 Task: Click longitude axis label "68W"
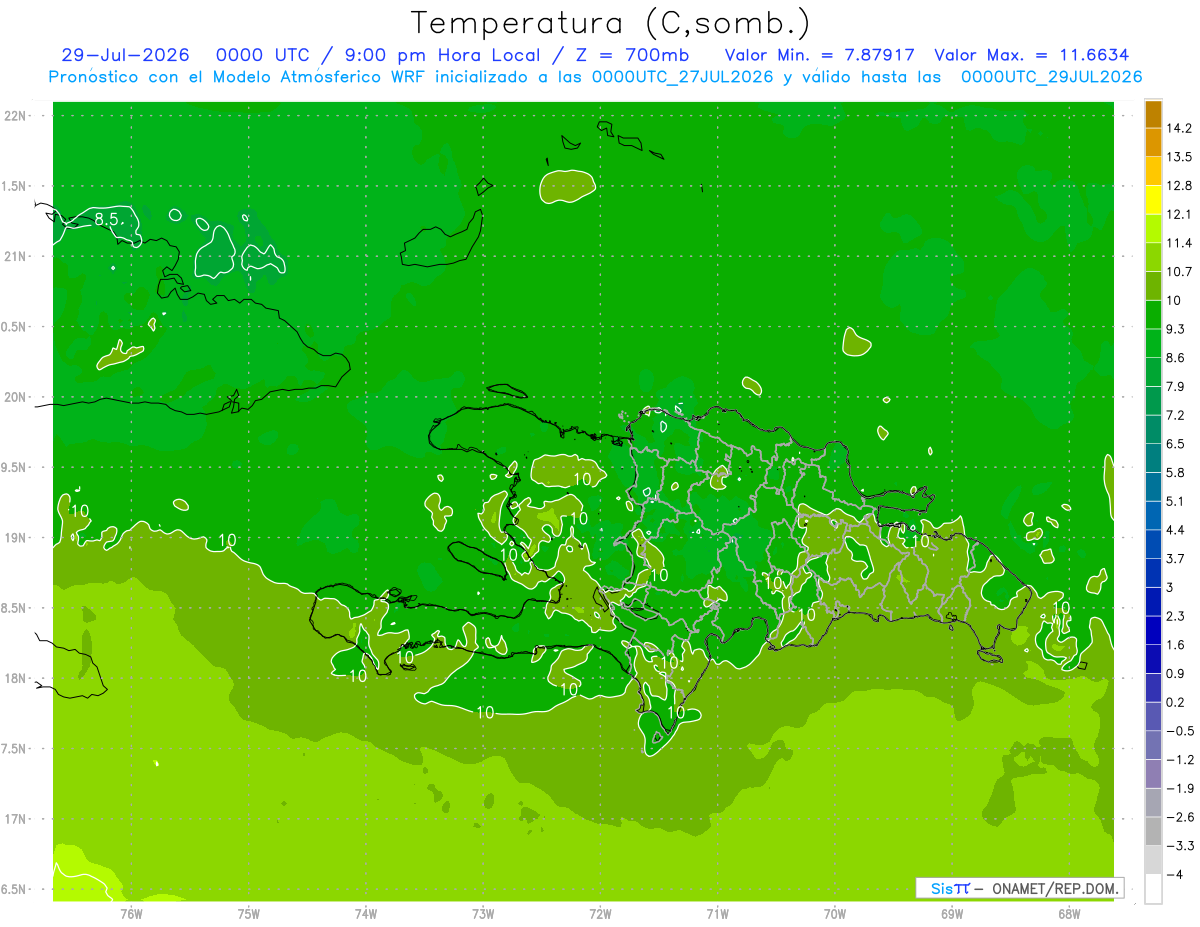tap(1069, 914)
